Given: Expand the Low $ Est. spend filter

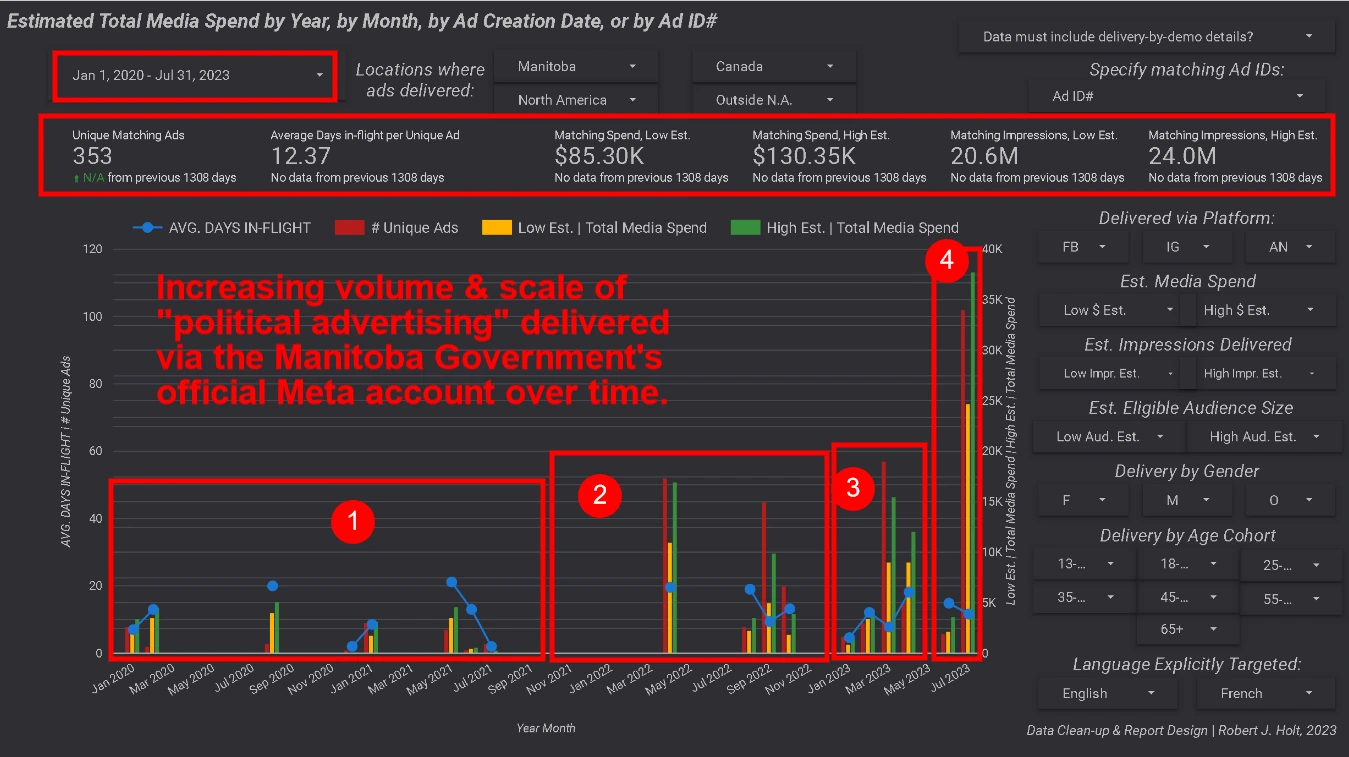Looking at the screenshot, I should point(1109,310).
